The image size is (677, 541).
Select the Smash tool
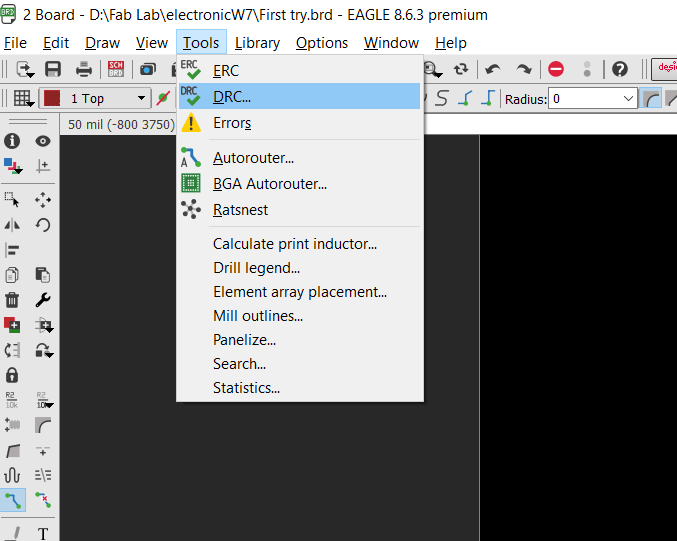pos(12,425)
